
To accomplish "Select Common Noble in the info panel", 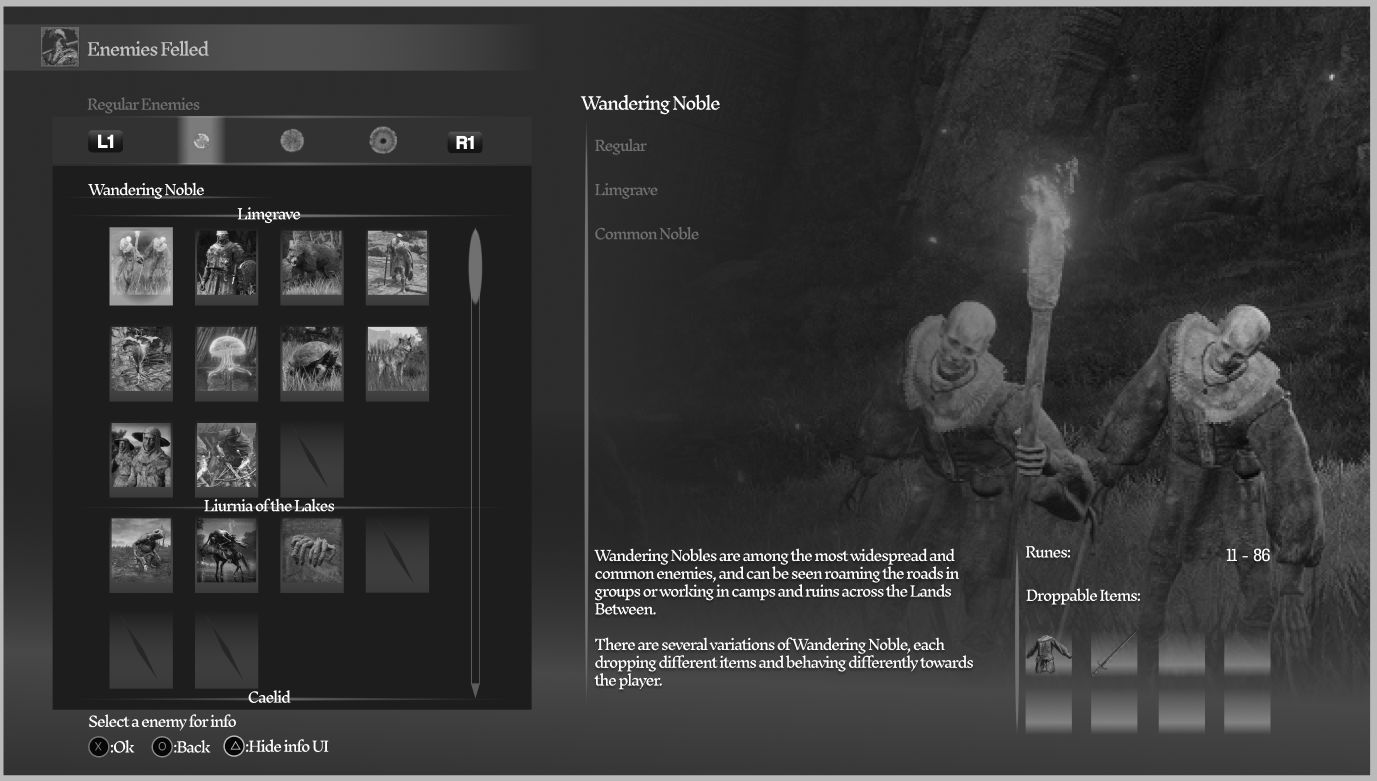I will tap(647, 233).
